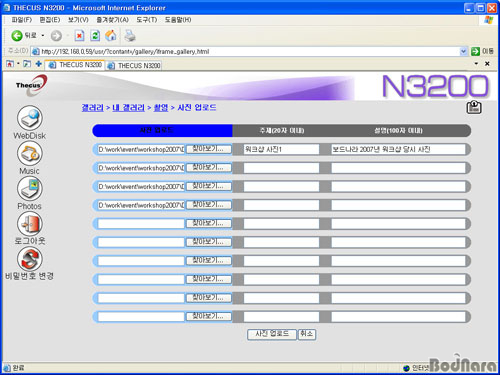Open the Back button history dropdown arrow

(x=43, y=35)
